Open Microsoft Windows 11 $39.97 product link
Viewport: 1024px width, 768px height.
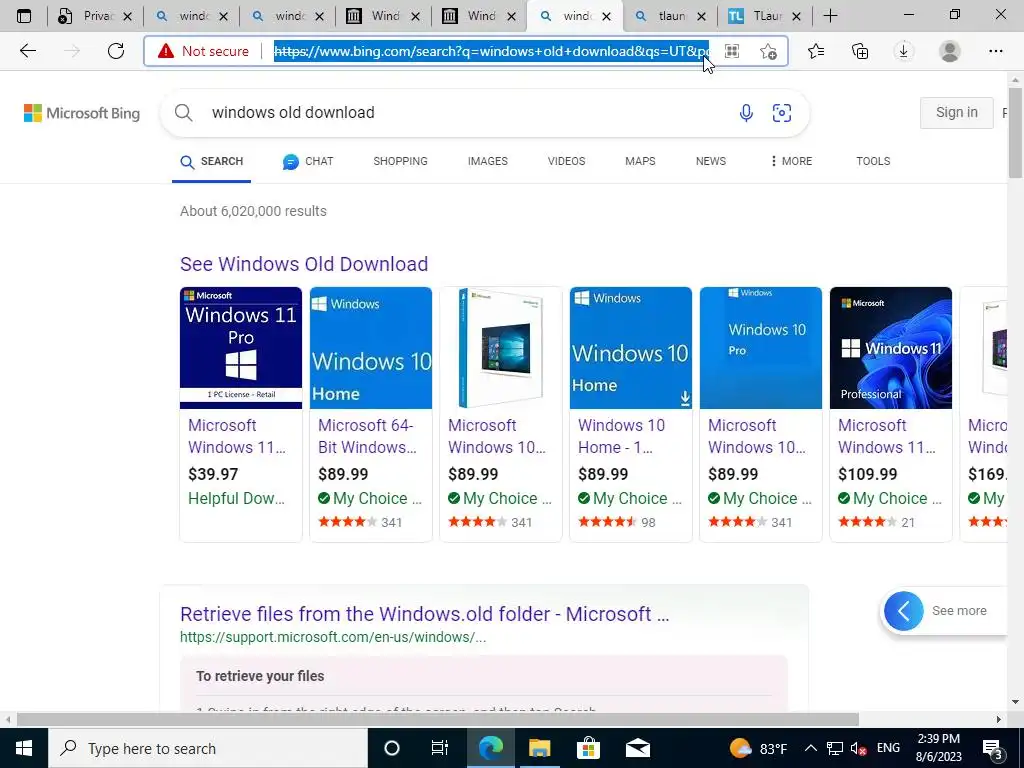coord(237,436)
